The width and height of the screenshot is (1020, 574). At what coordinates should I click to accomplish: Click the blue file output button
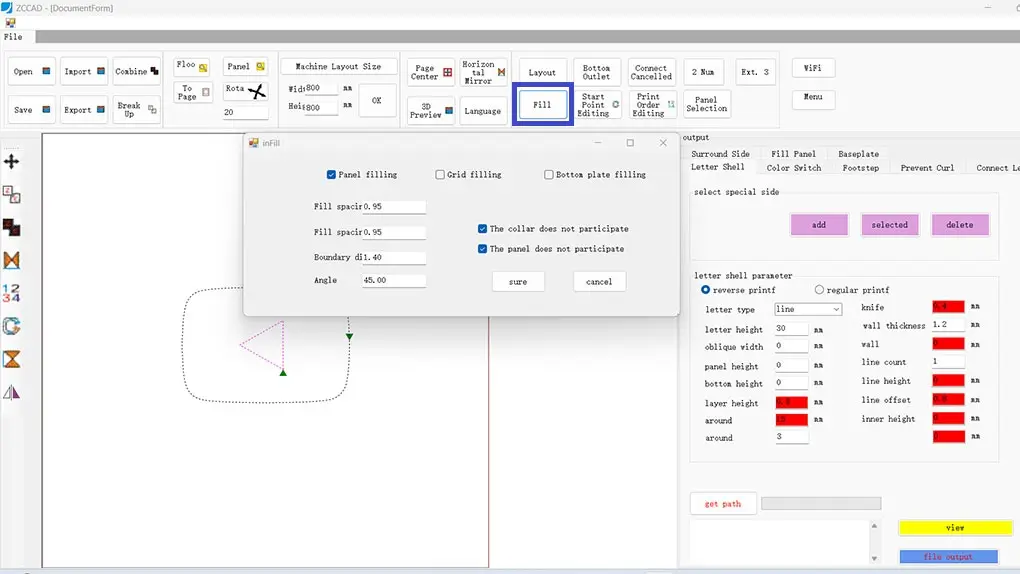(x=948, y=556)
